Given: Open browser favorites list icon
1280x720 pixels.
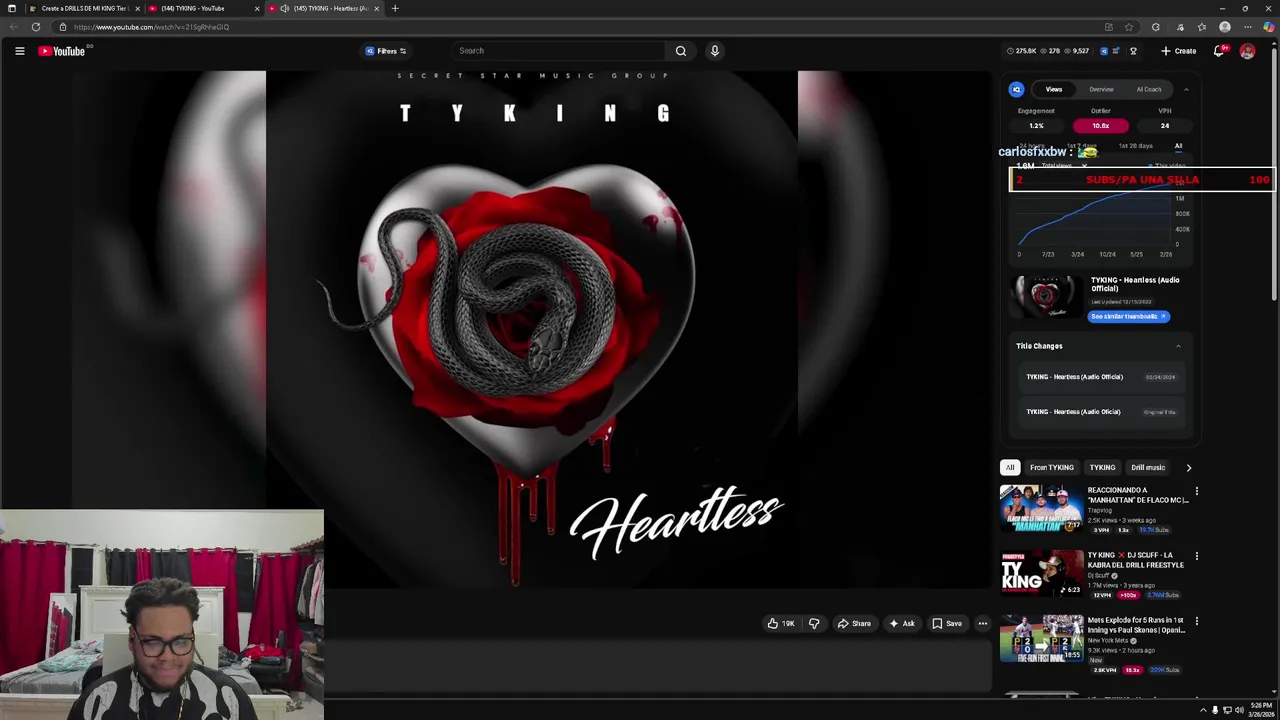Looking at the screenshot, I should (1202, 27).
